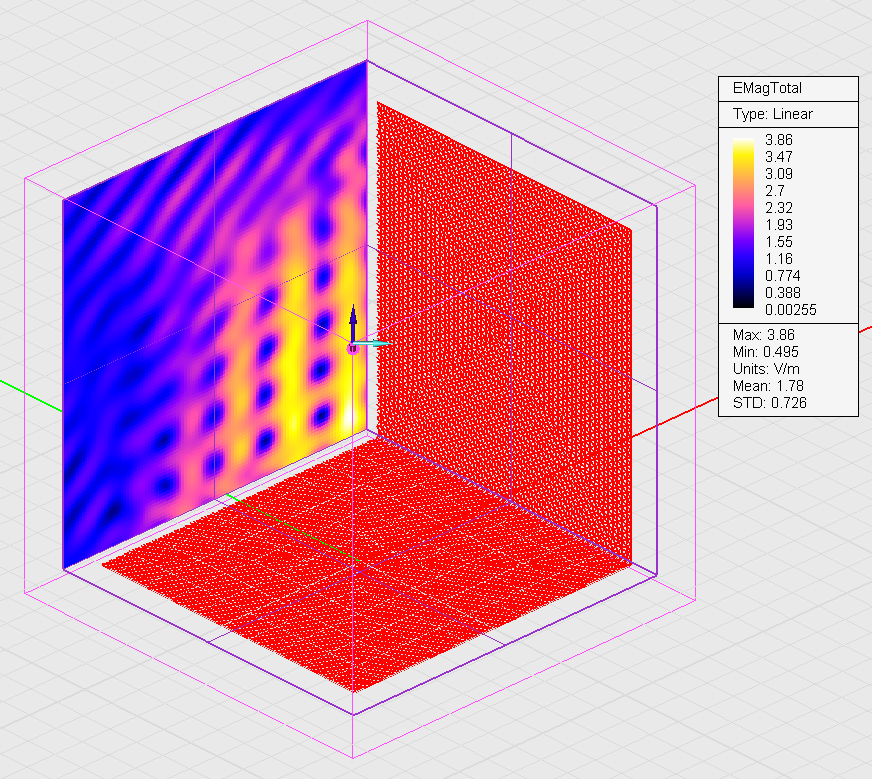Screen dimensions: 872x779
Task: Select the red horizontal floor mesh plane
Action: tap(367, 562)
